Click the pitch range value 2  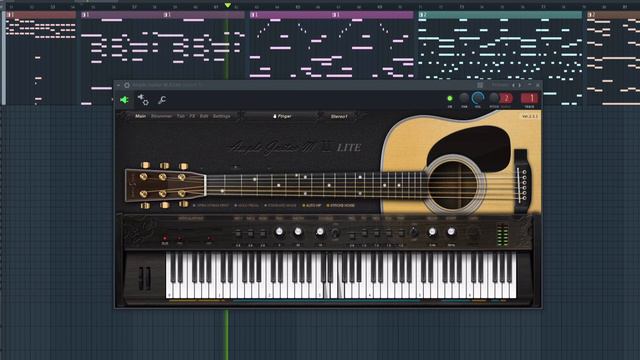click(506, 98)
